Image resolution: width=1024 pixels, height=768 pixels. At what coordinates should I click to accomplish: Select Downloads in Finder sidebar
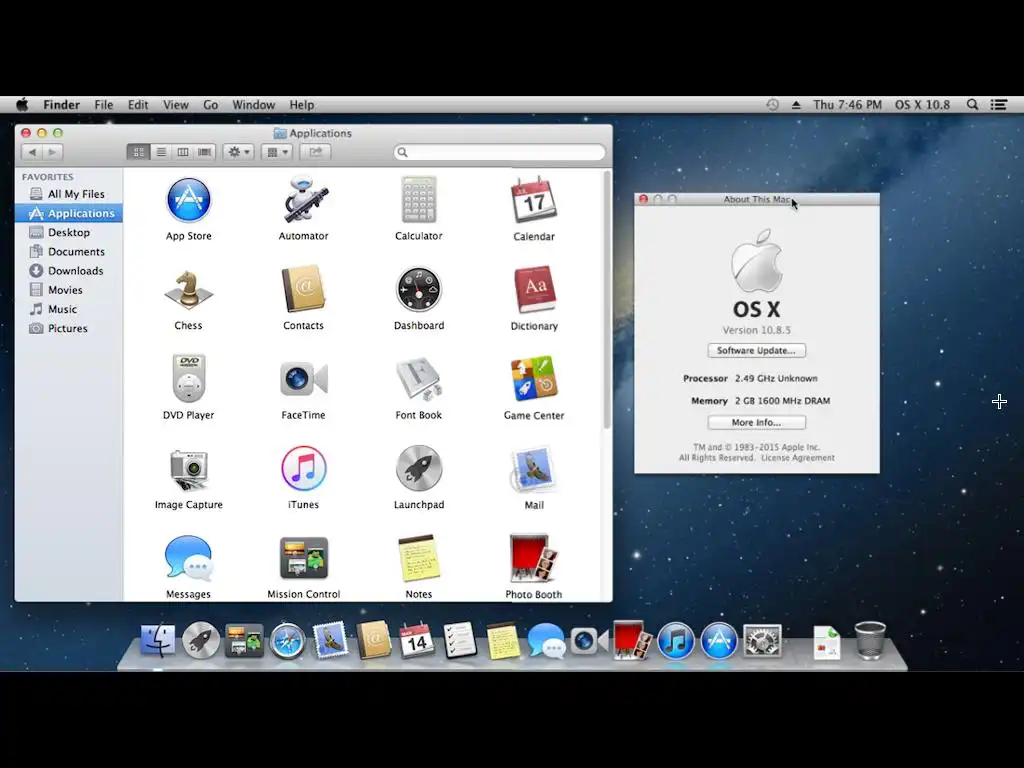tap(68, 270)
